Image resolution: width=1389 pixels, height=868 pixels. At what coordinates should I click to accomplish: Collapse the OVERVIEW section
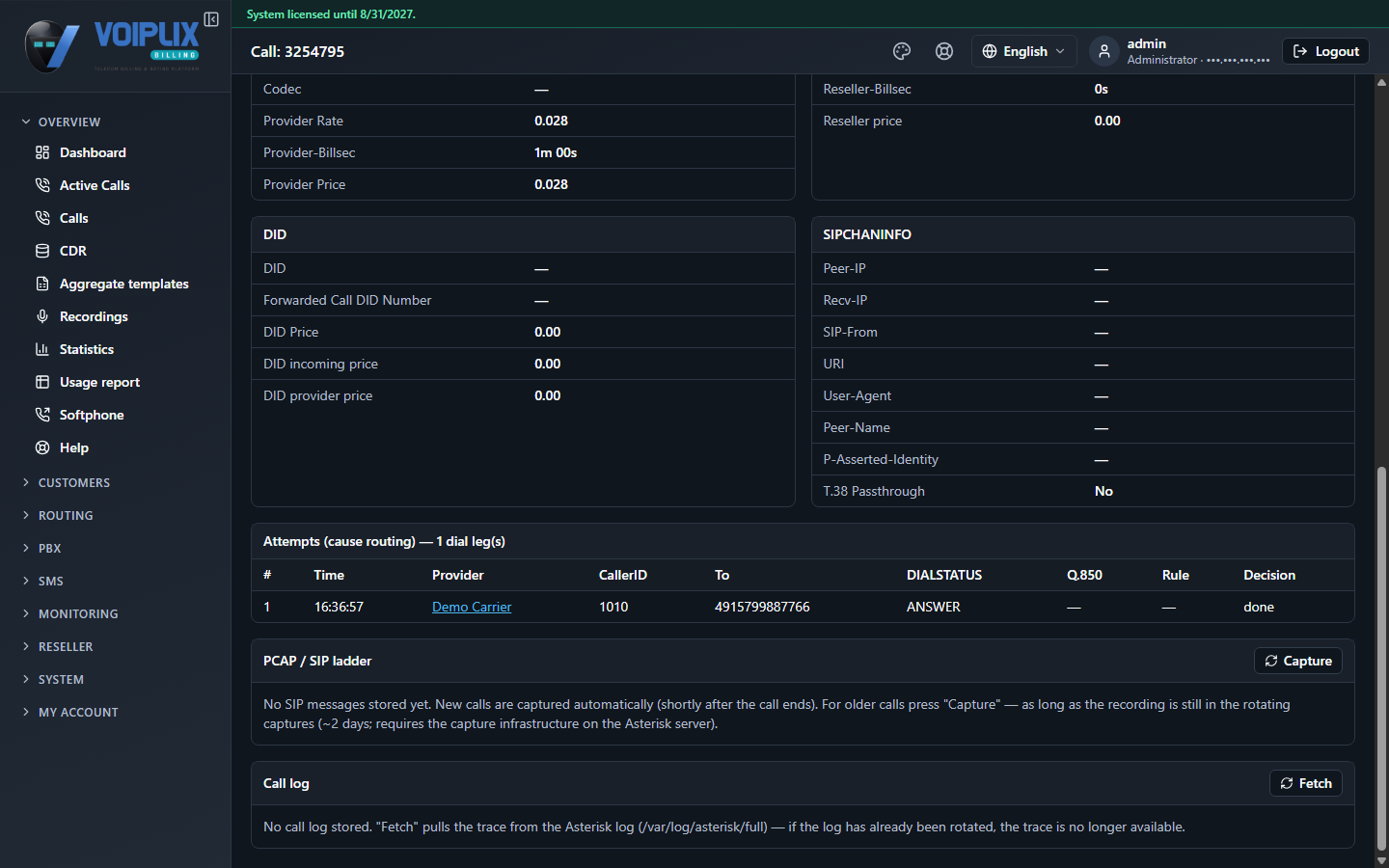coord(62,122)
